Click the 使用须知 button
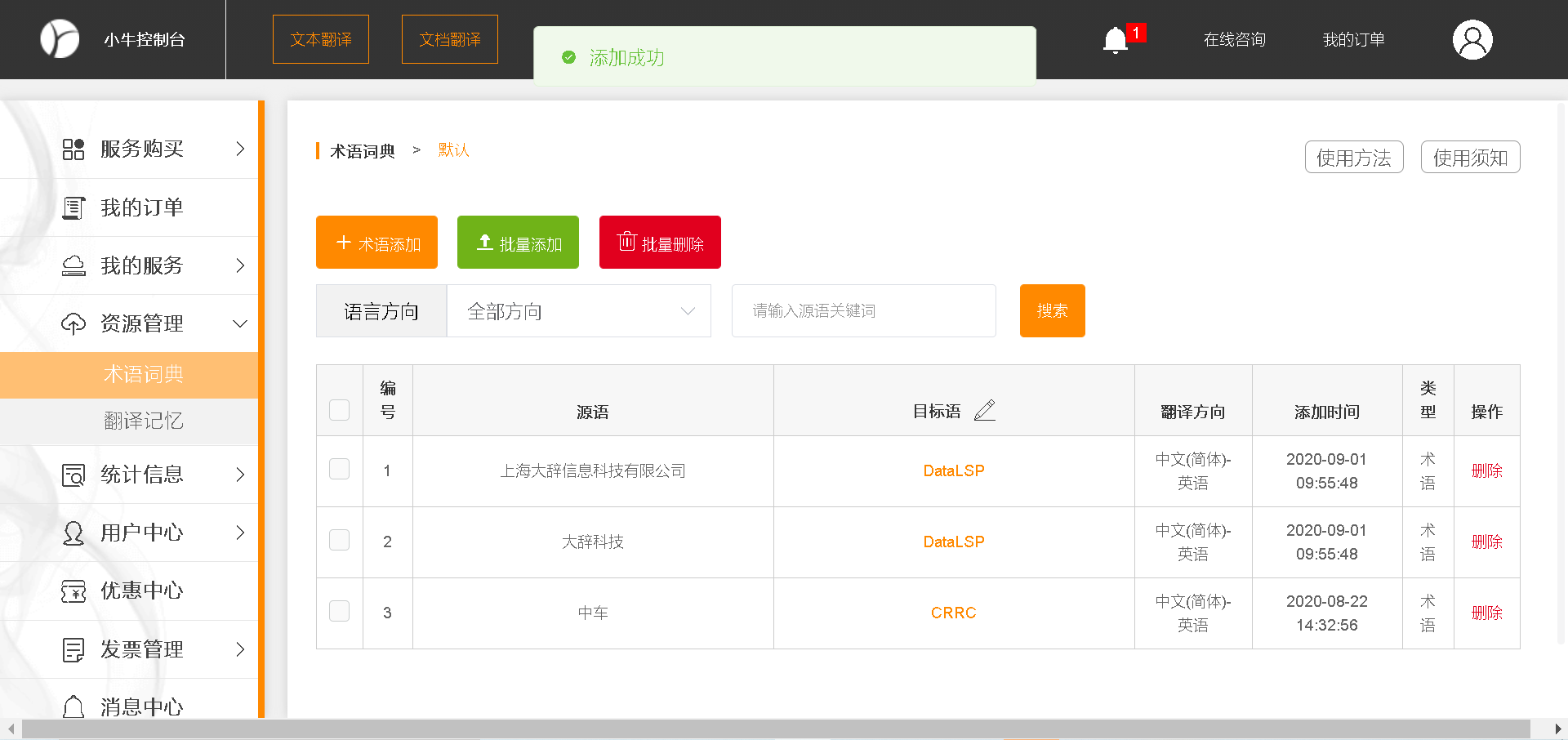This screenshot has height=740, width=1568. pyautogui.click(x=1471, y=158)
